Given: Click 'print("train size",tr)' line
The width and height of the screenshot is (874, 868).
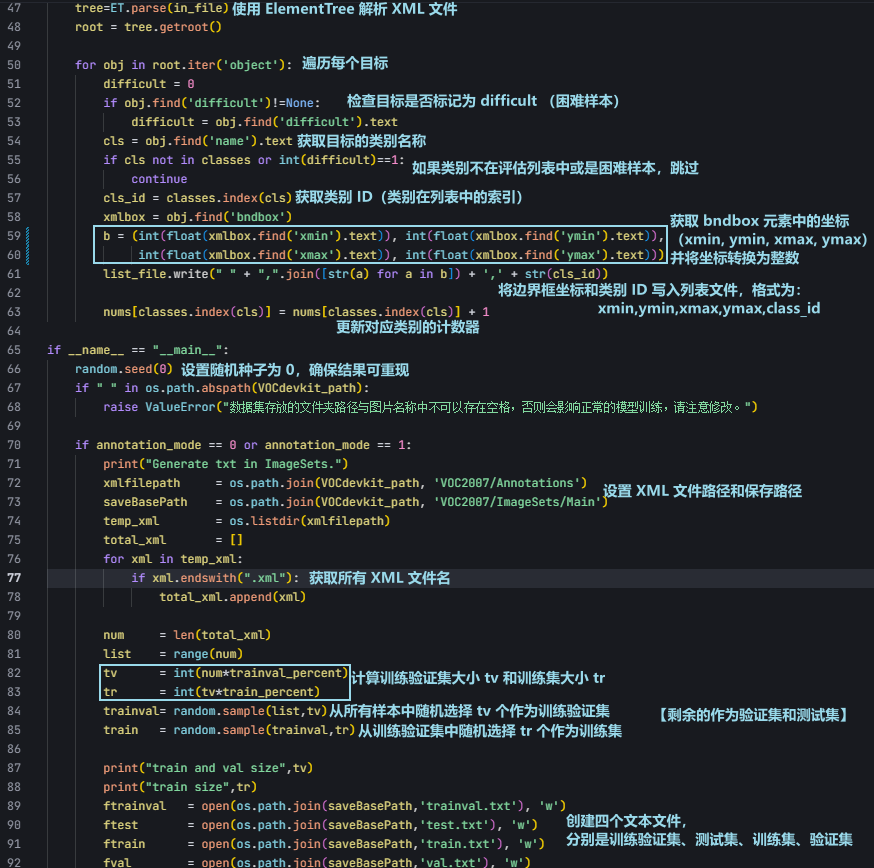Looking at the screenshot, I should (x=180, y=785).
